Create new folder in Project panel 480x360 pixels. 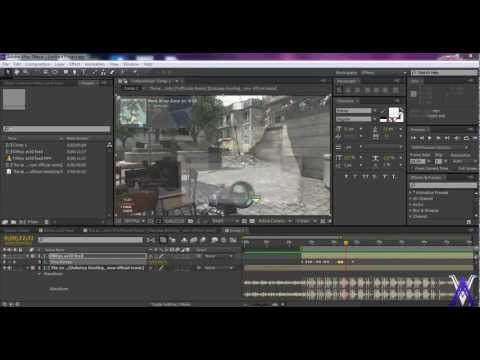(x=13, y=222)
